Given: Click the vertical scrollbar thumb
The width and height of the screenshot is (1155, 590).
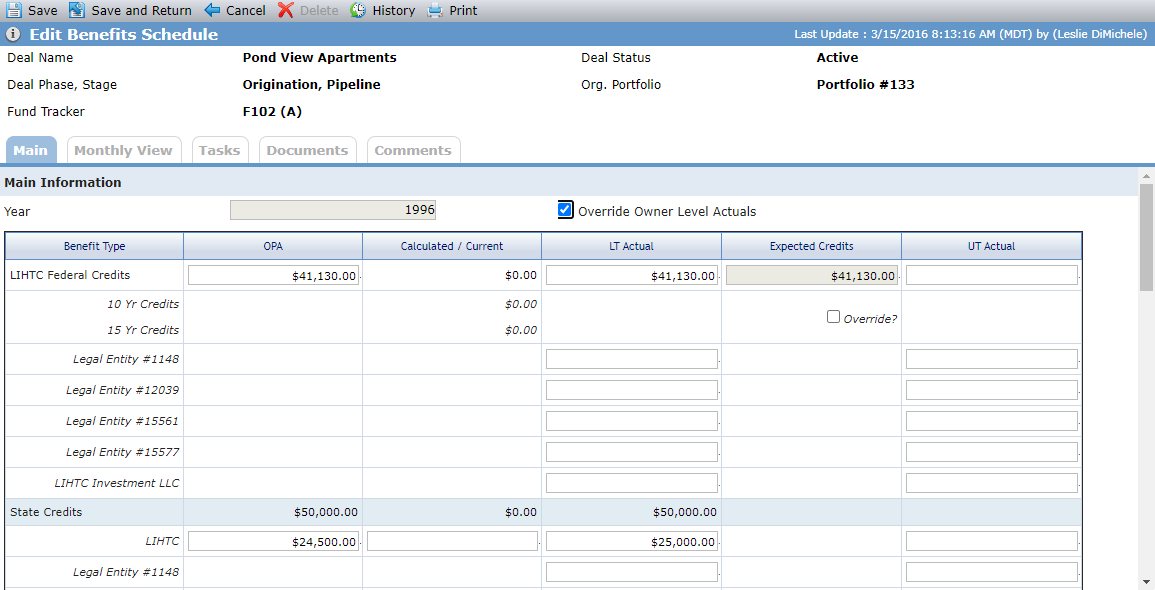Looking at the screenshot, I should point(1145,237).
